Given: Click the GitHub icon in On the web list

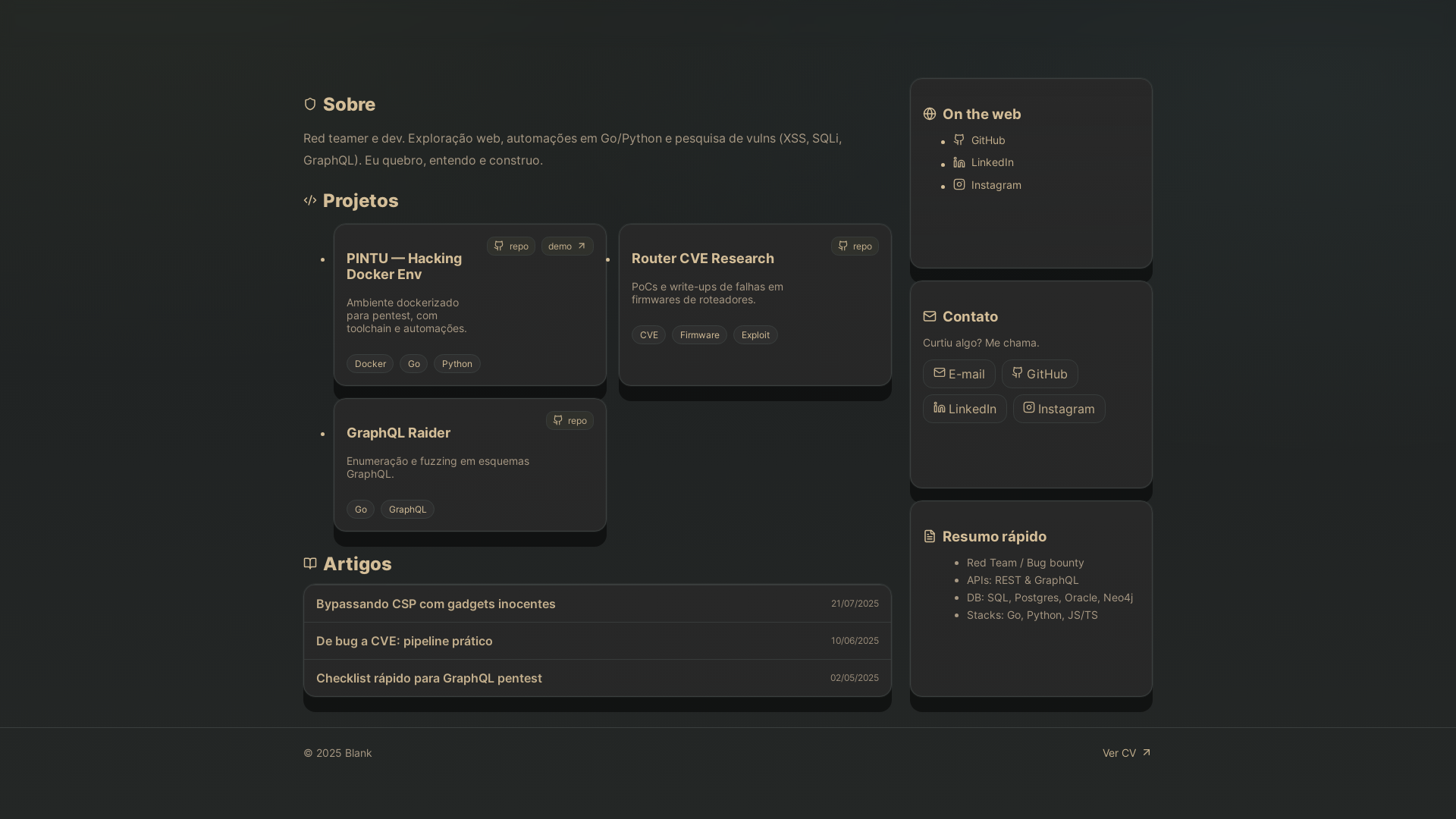Looking at the screenshot, I should tap(959, 140).
